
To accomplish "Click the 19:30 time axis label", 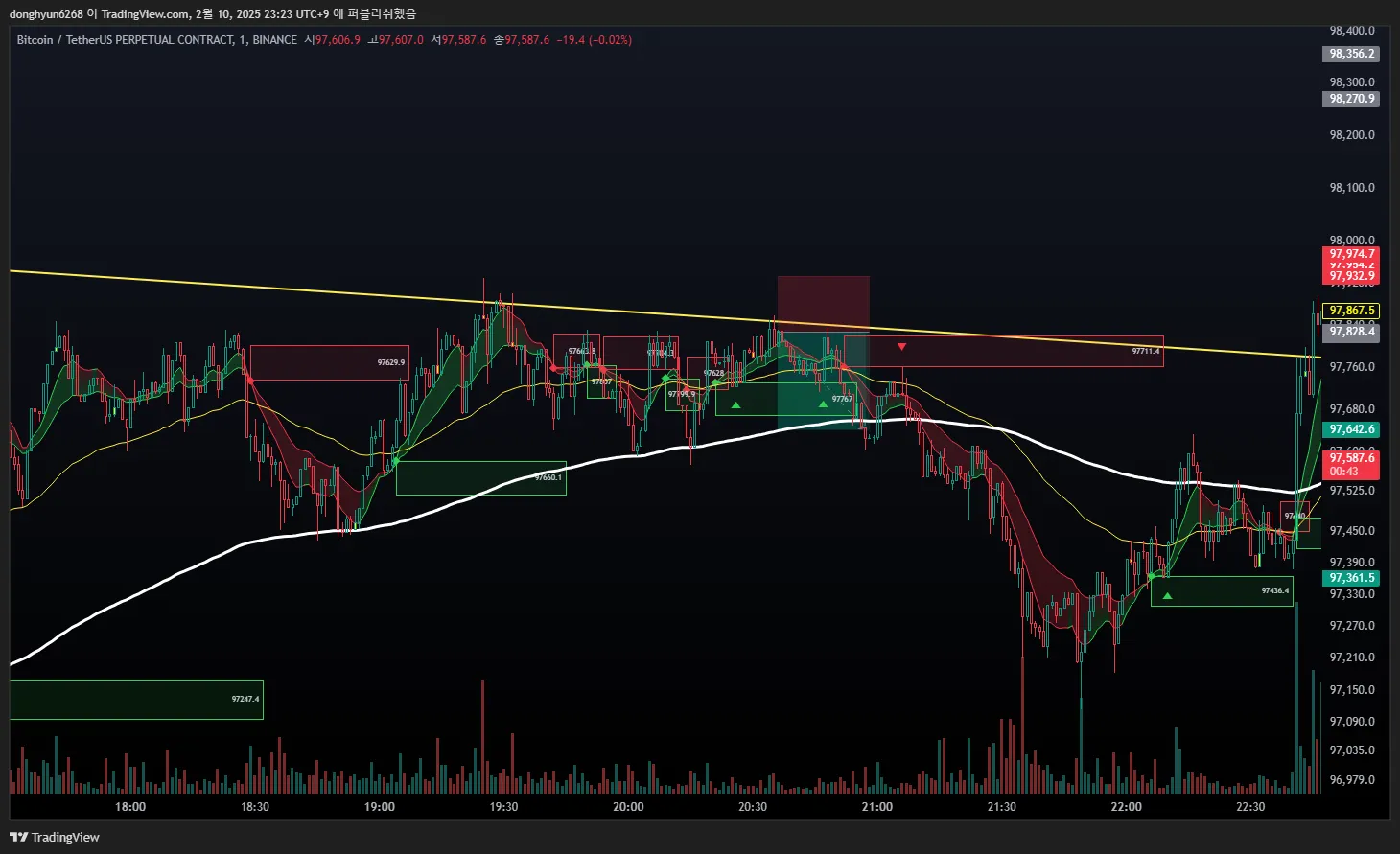I will click(503, 807).
